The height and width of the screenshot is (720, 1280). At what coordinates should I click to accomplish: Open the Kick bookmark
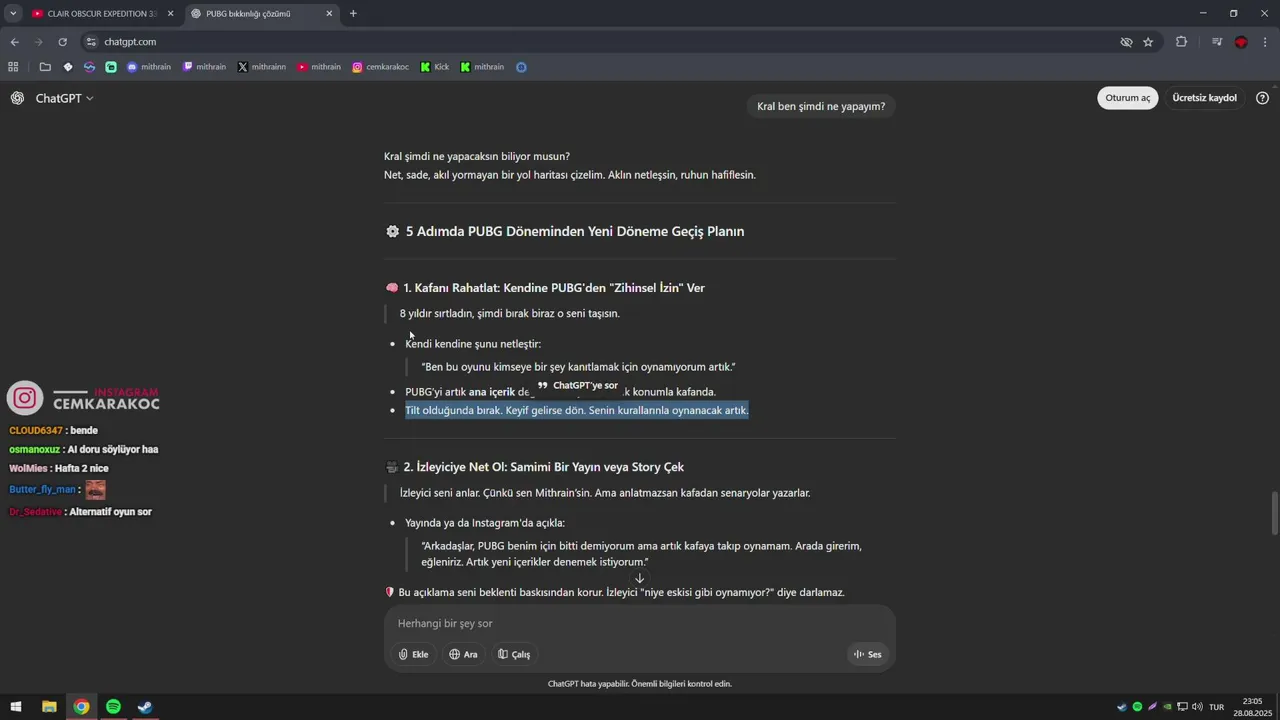pos(435,67)
